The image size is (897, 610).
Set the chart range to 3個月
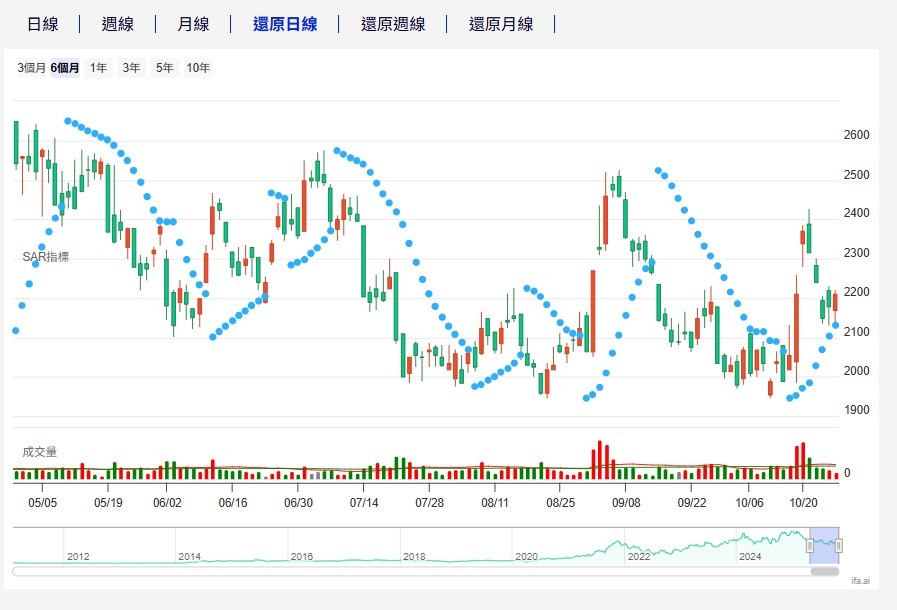pyautogui.click(x=31, y=68)
